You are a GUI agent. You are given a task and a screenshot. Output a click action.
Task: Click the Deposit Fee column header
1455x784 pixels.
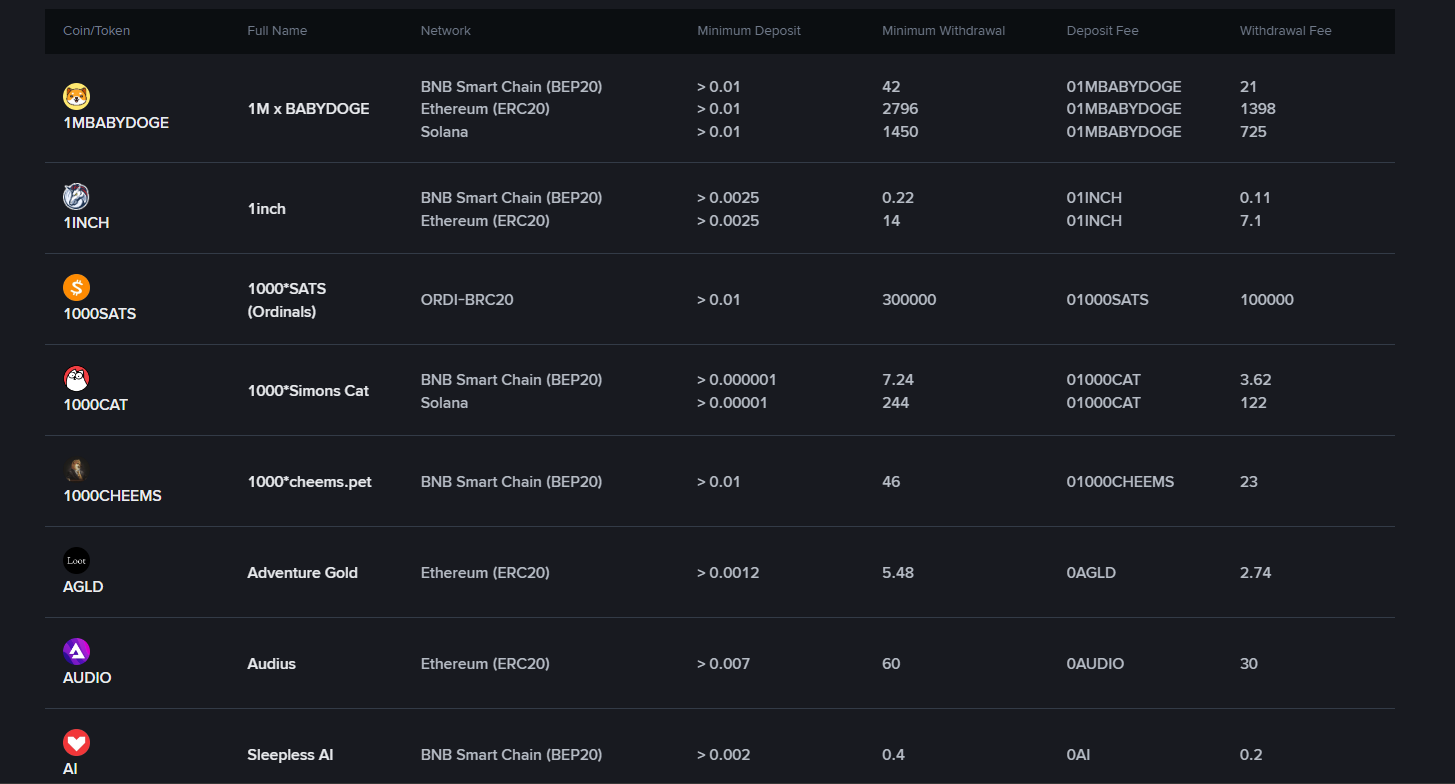[1103, 31]
